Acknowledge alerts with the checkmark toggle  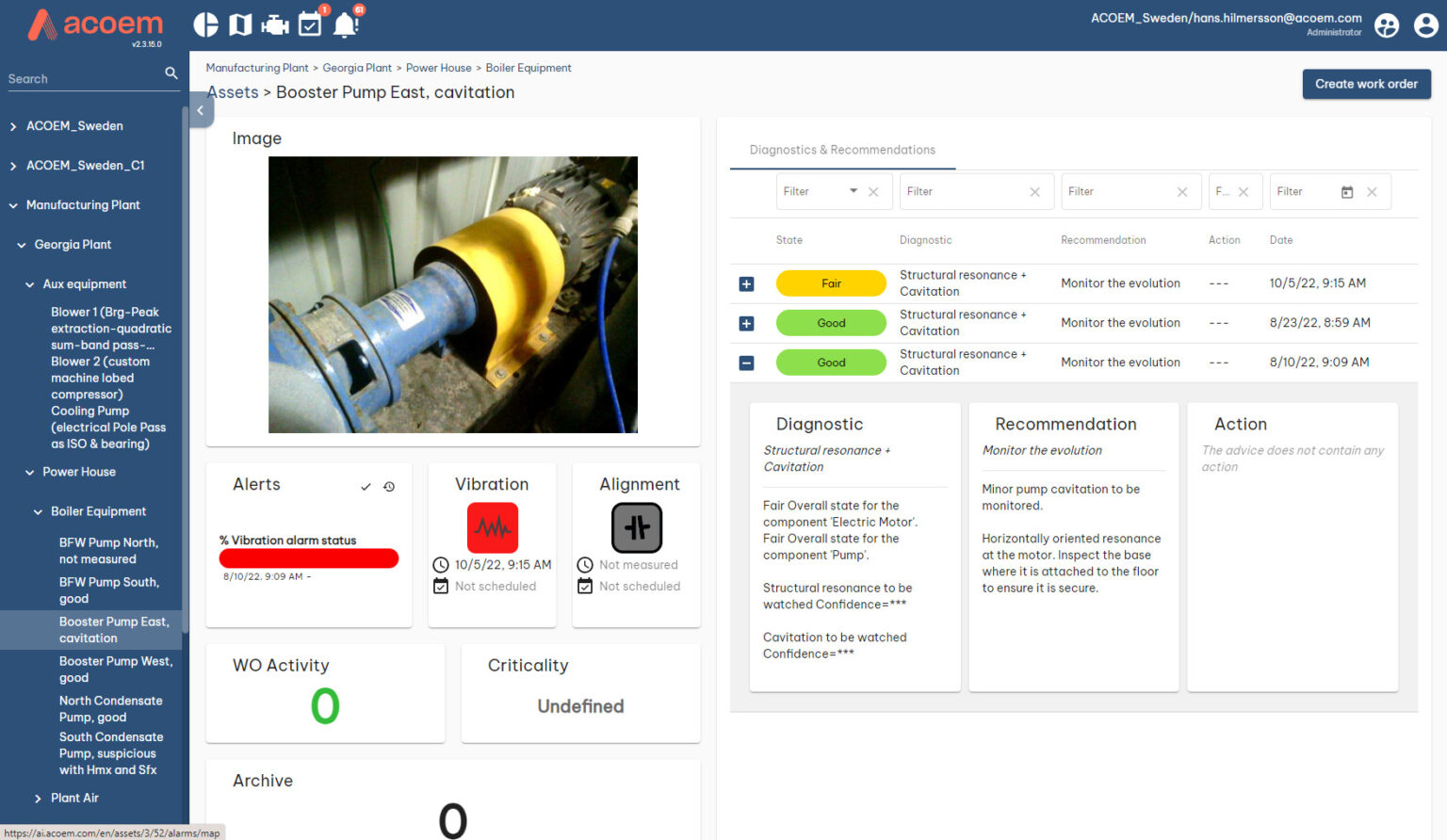pos(366,486)
